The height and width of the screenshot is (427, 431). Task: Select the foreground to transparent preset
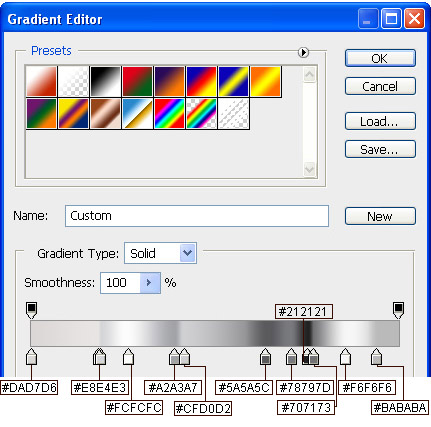73,81
